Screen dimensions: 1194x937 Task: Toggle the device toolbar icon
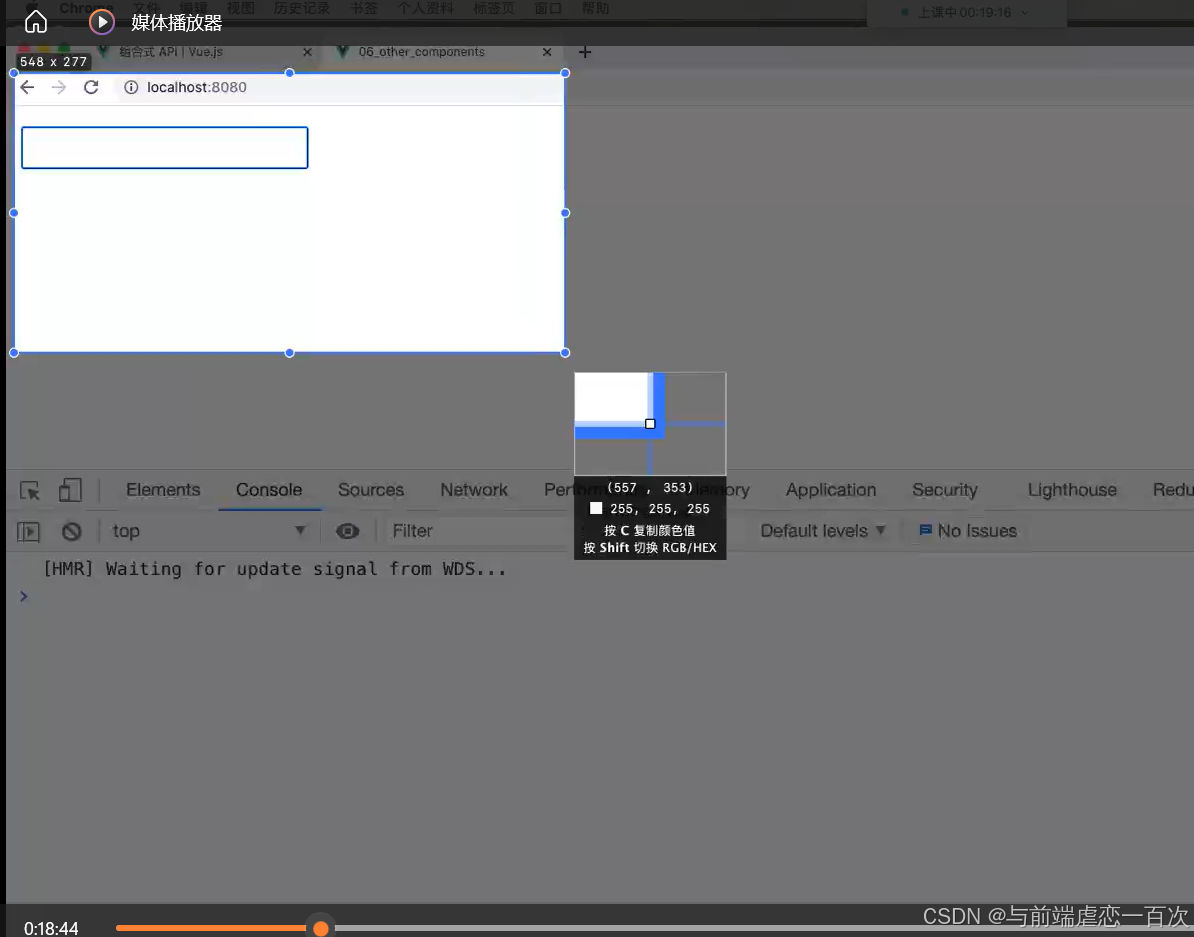click(x=70, y=490)
